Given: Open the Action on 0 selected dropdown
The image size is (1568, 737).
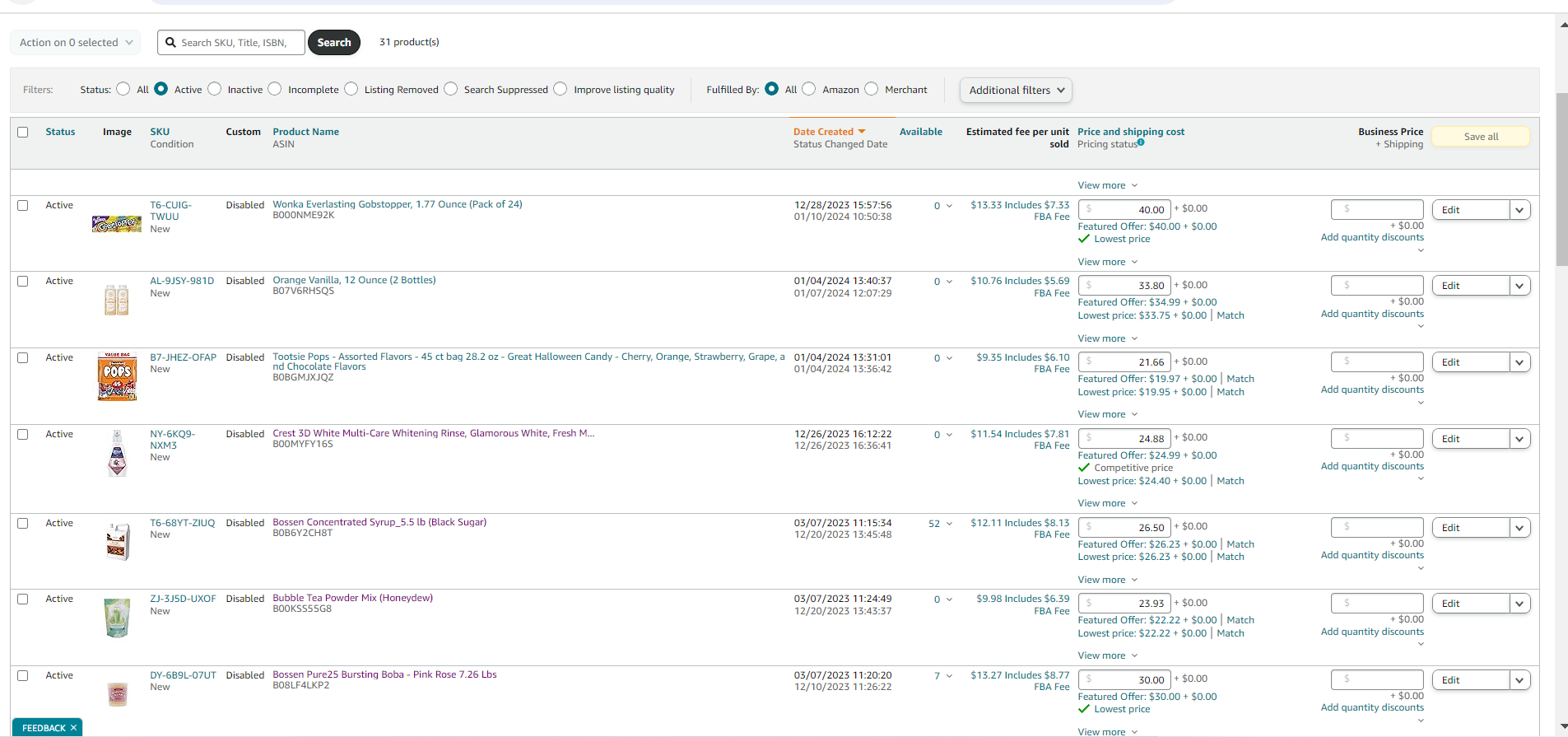Looking at the screenshot, I should 76,43.
